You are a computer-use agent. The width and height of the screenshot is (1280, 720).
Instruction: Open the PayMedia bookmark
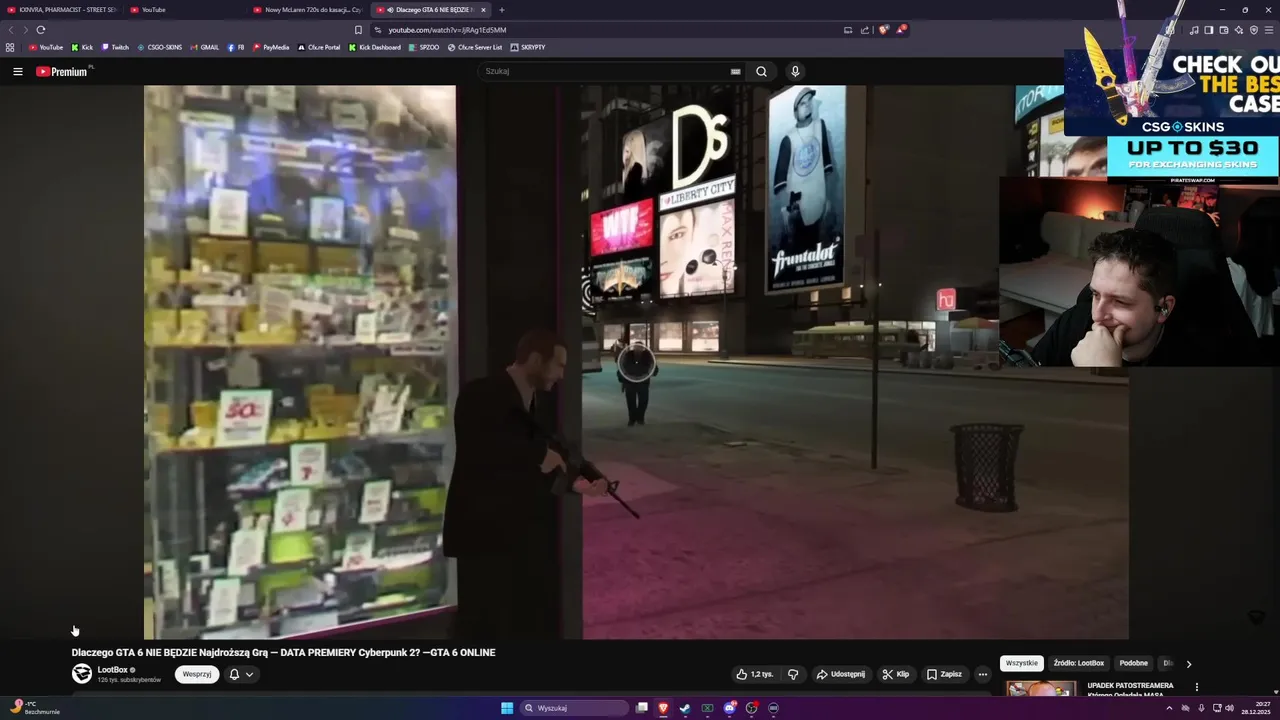(x=271, y=47)
